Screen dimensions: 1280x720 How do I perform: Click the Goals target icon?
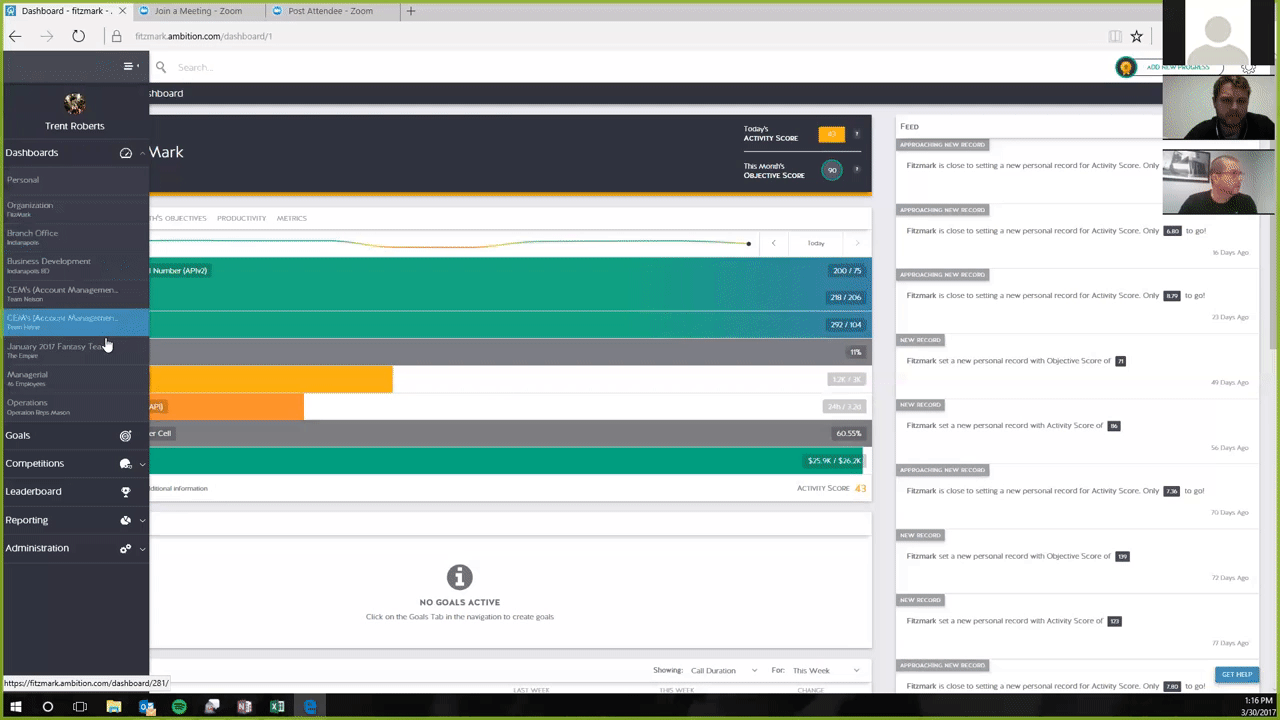point(126,436)
